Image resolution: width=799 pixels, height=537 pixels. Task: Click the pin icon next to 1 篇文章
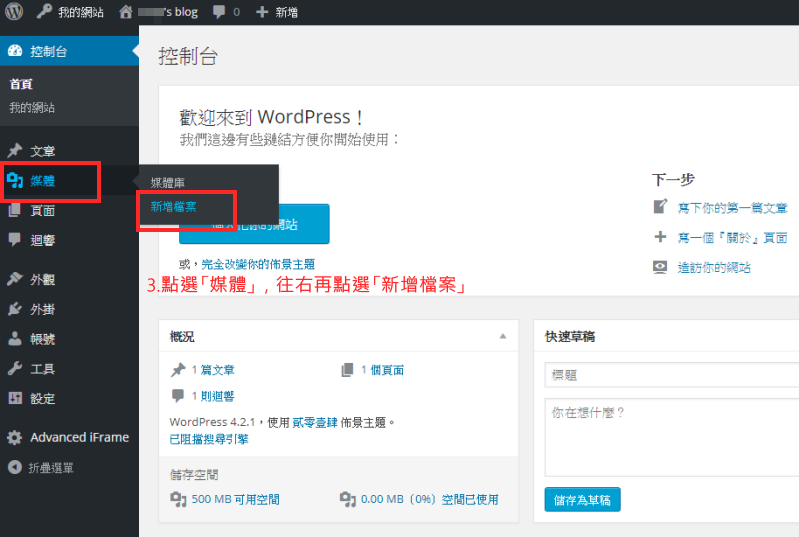[178, 369]
